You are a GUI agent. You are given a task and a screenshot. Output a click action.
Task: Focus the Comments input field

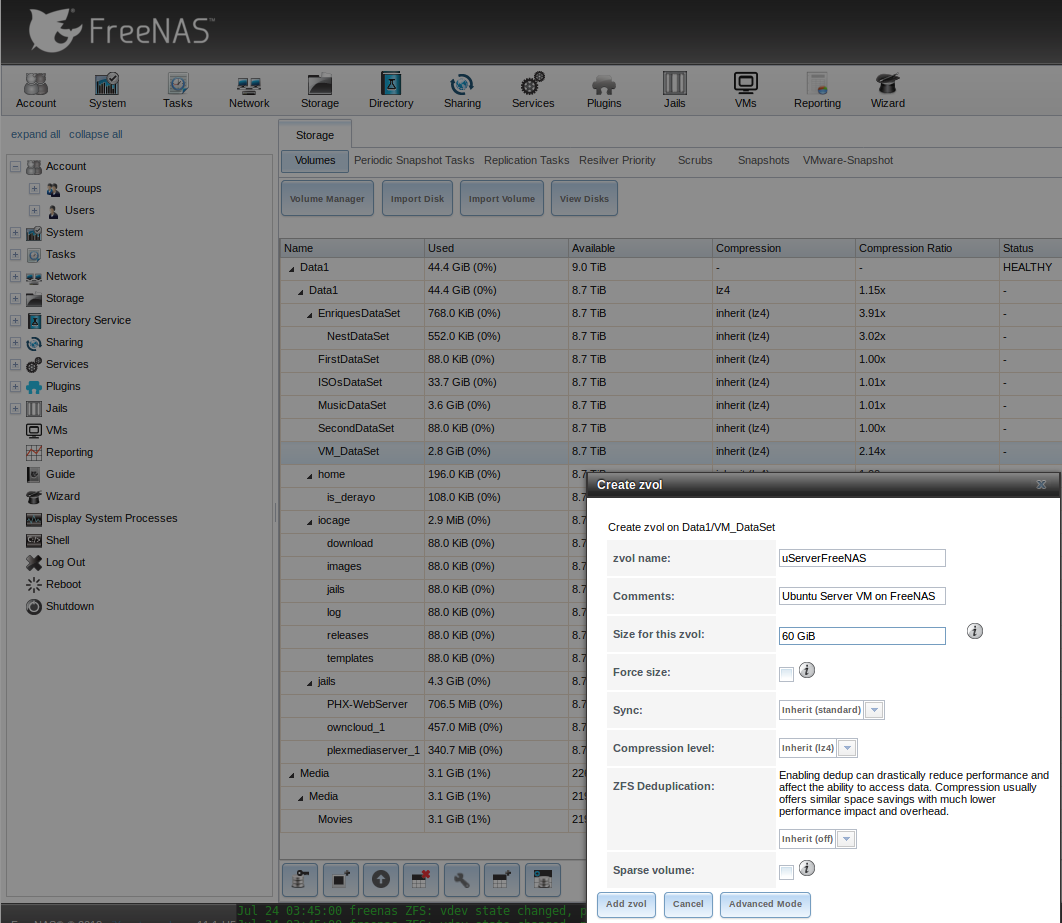coord(862,596)
